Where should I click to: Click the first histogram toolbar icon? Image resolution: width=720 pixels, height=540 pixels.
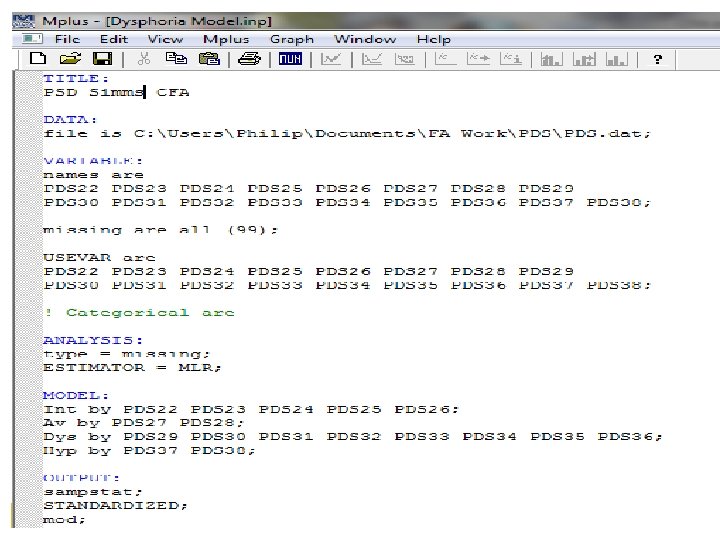click(551, 59)
